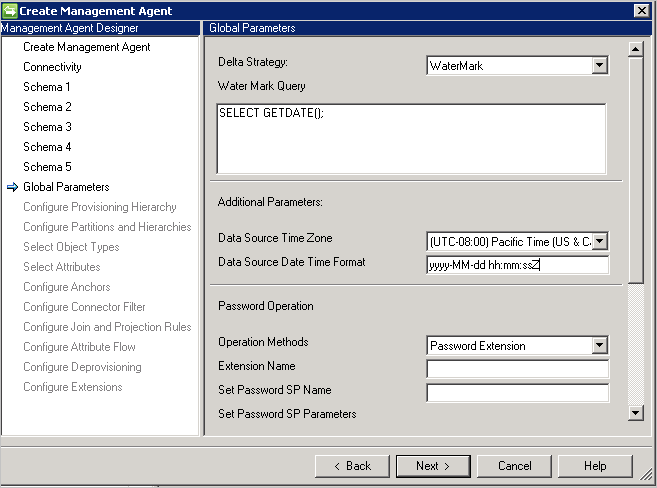
Task: Click the blue arrow beside Global Parameters
Action: tap(13, 187)
